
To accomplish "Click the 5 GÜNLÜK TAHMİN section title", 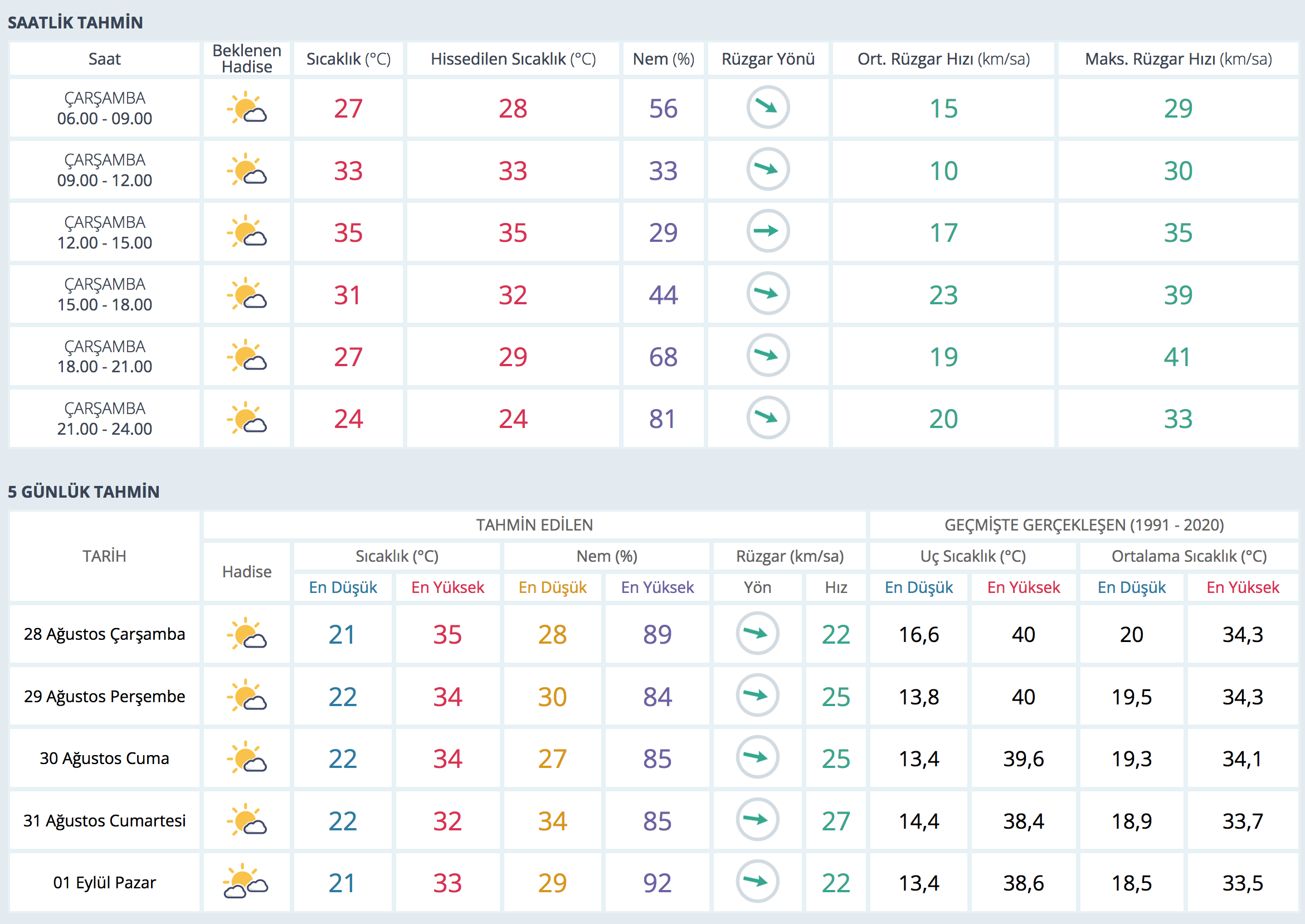I will pos(84,492).
